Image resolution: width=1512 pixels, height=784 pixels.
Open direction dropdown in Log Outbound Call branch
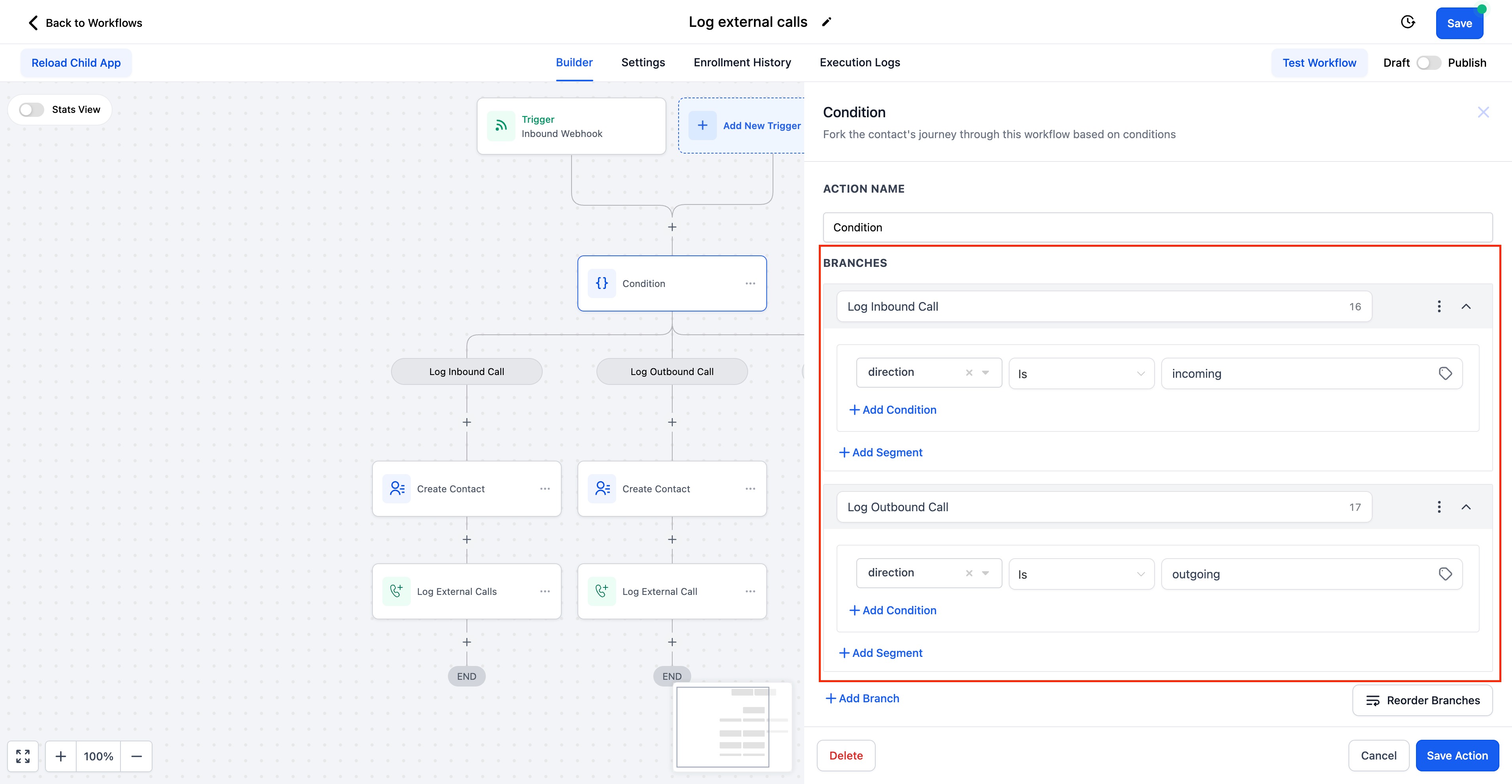coord(986,573)
